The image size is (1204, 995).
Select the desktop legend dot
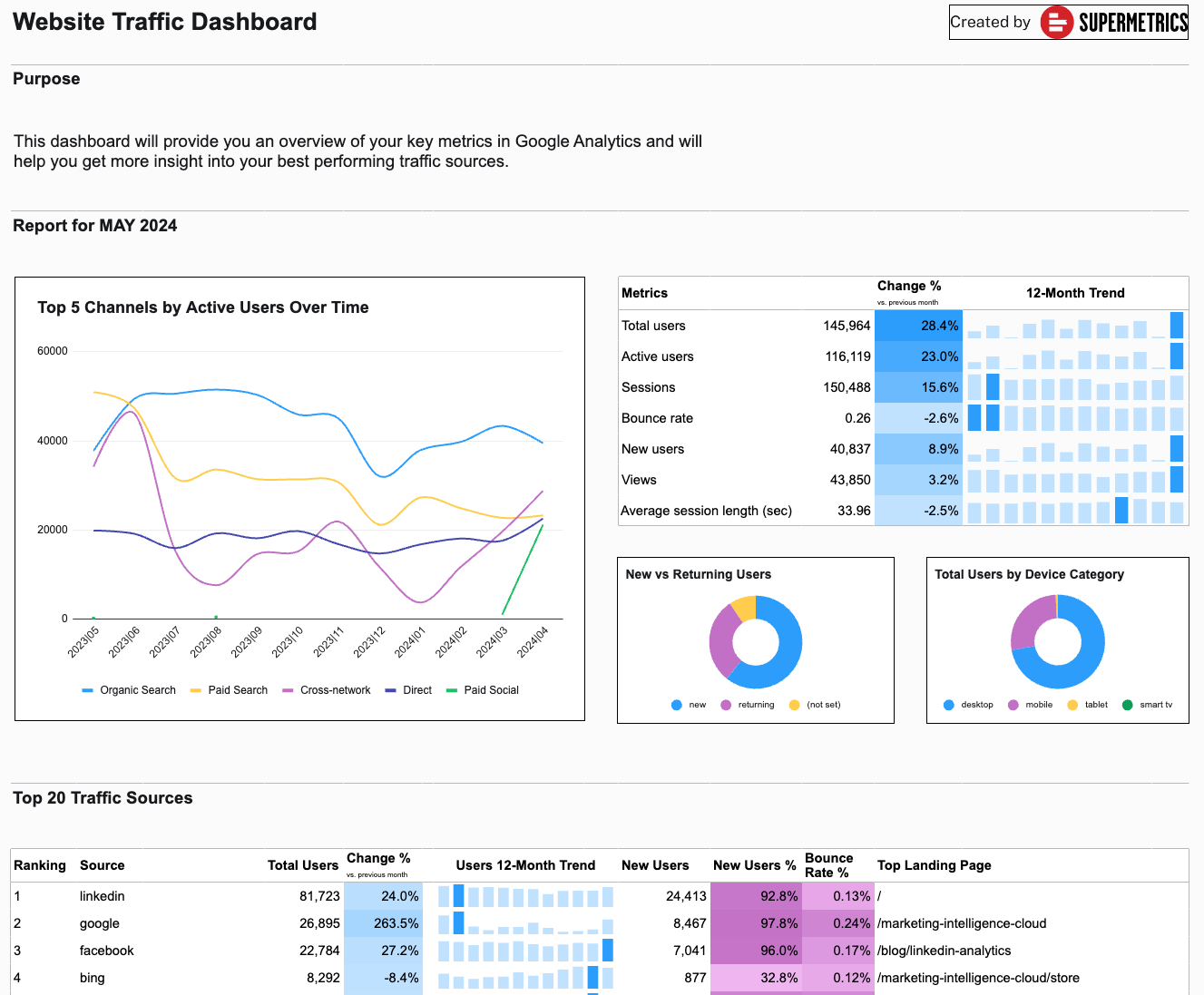click(949, 705)
